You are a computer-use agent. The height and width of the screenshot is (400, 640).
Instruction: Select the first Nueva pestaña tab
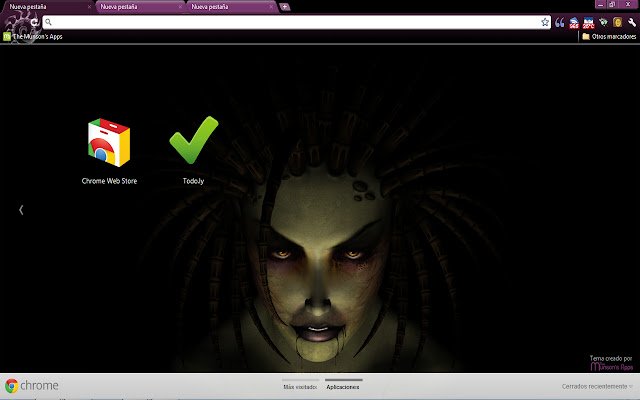point(48,7)
